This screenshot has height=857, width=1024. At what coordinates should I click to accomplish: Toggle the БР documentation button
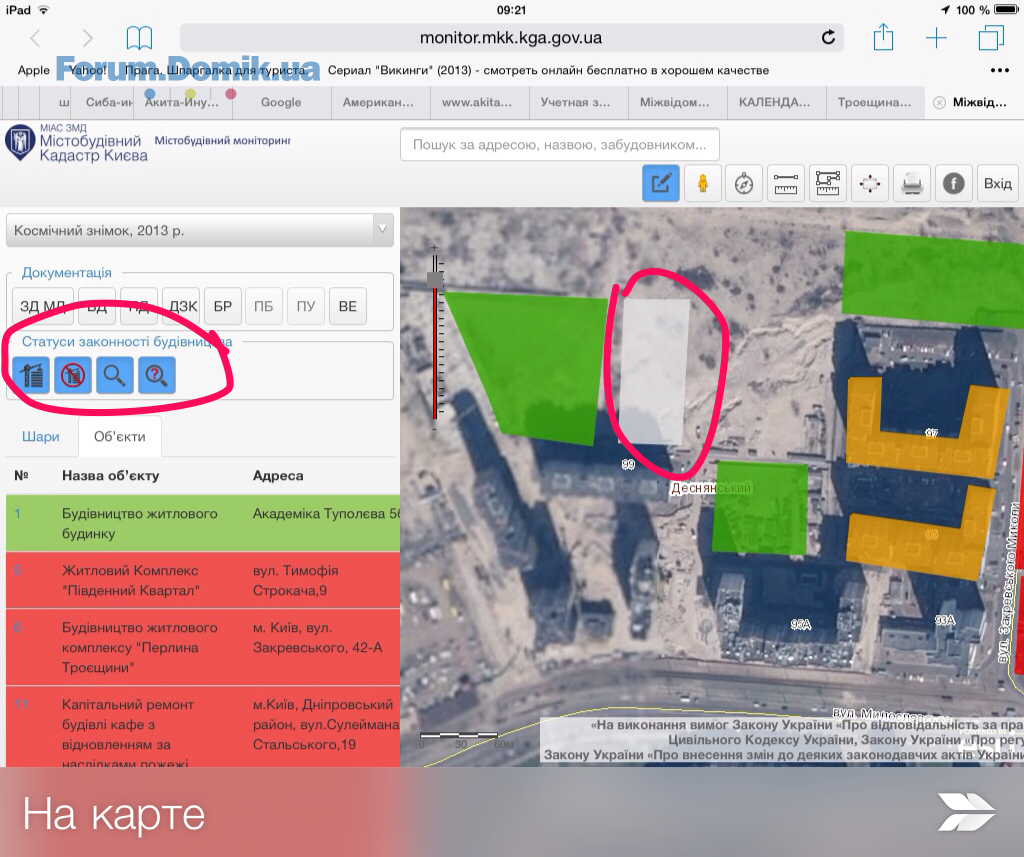pos(223,306)
